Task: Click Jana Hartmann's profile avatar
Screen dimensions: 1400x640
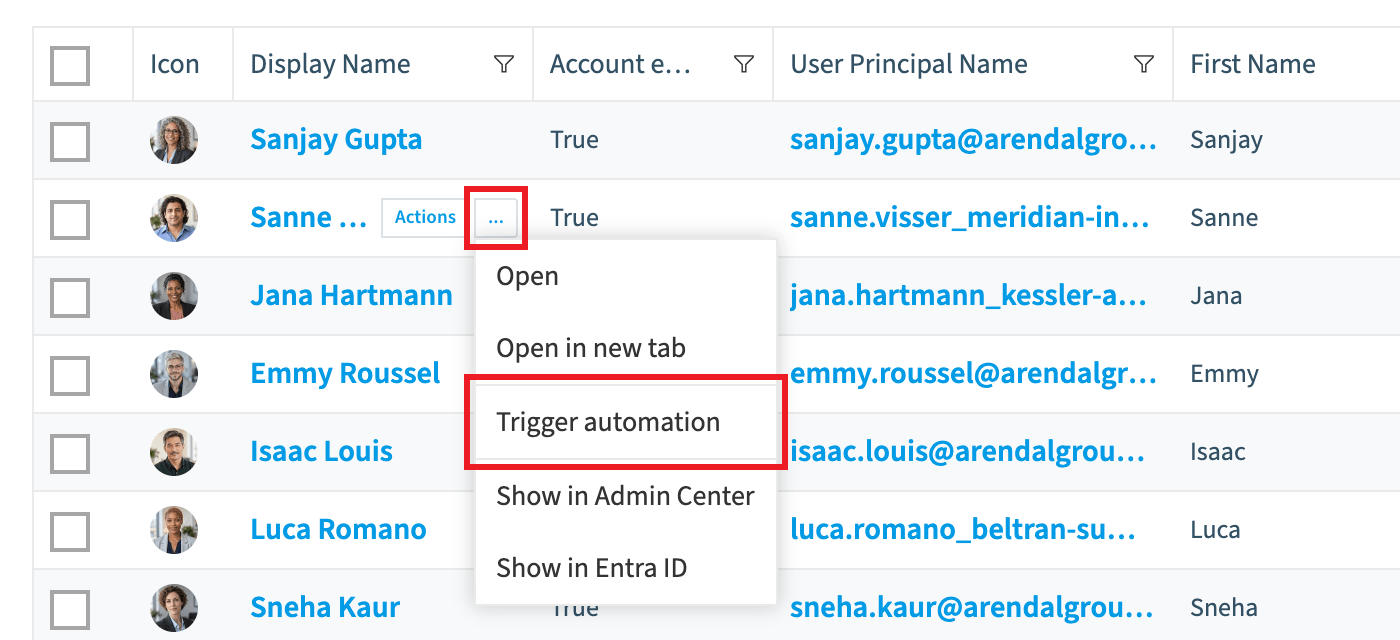Action: click(x=174, y=296)
